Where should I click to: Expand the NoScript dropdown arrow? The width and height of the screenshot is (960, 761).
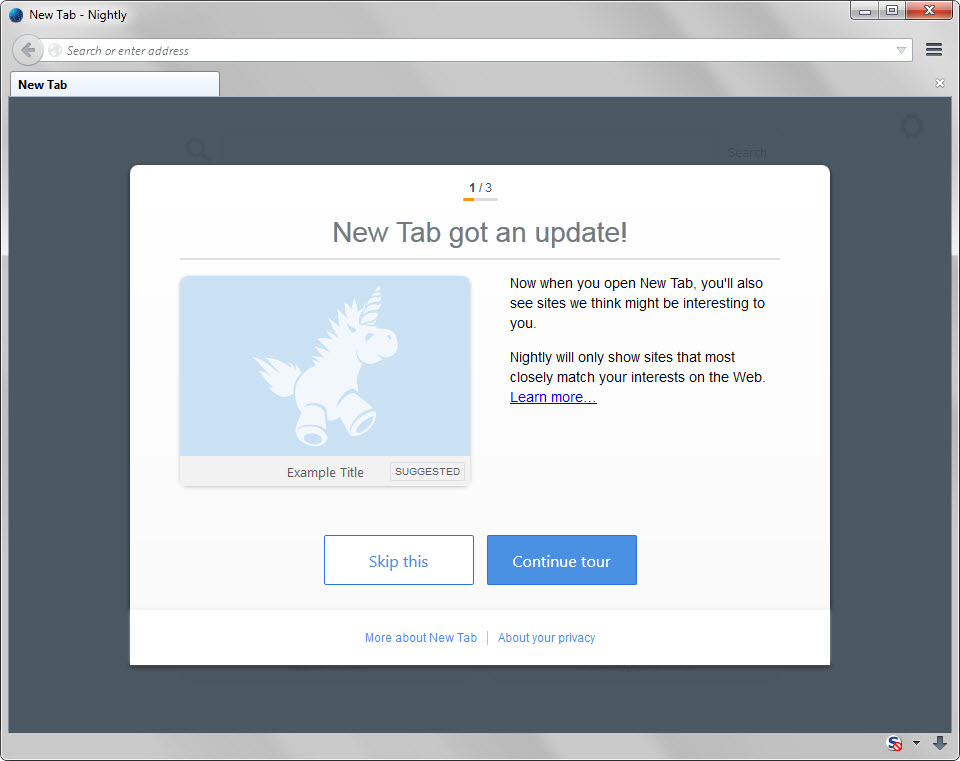916,743
